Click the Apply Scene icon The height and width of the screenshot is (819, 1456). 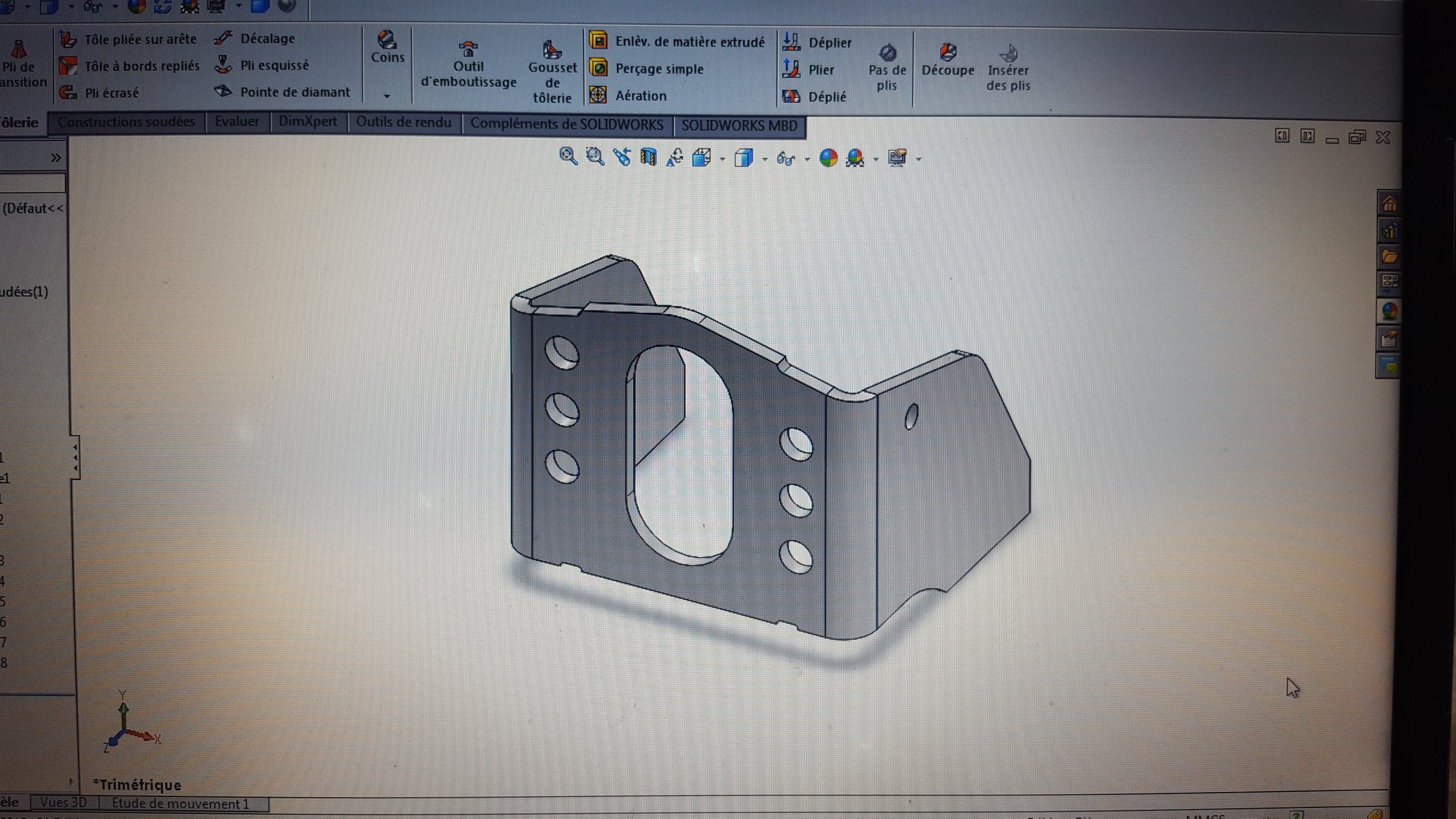(x=855, y=159)
